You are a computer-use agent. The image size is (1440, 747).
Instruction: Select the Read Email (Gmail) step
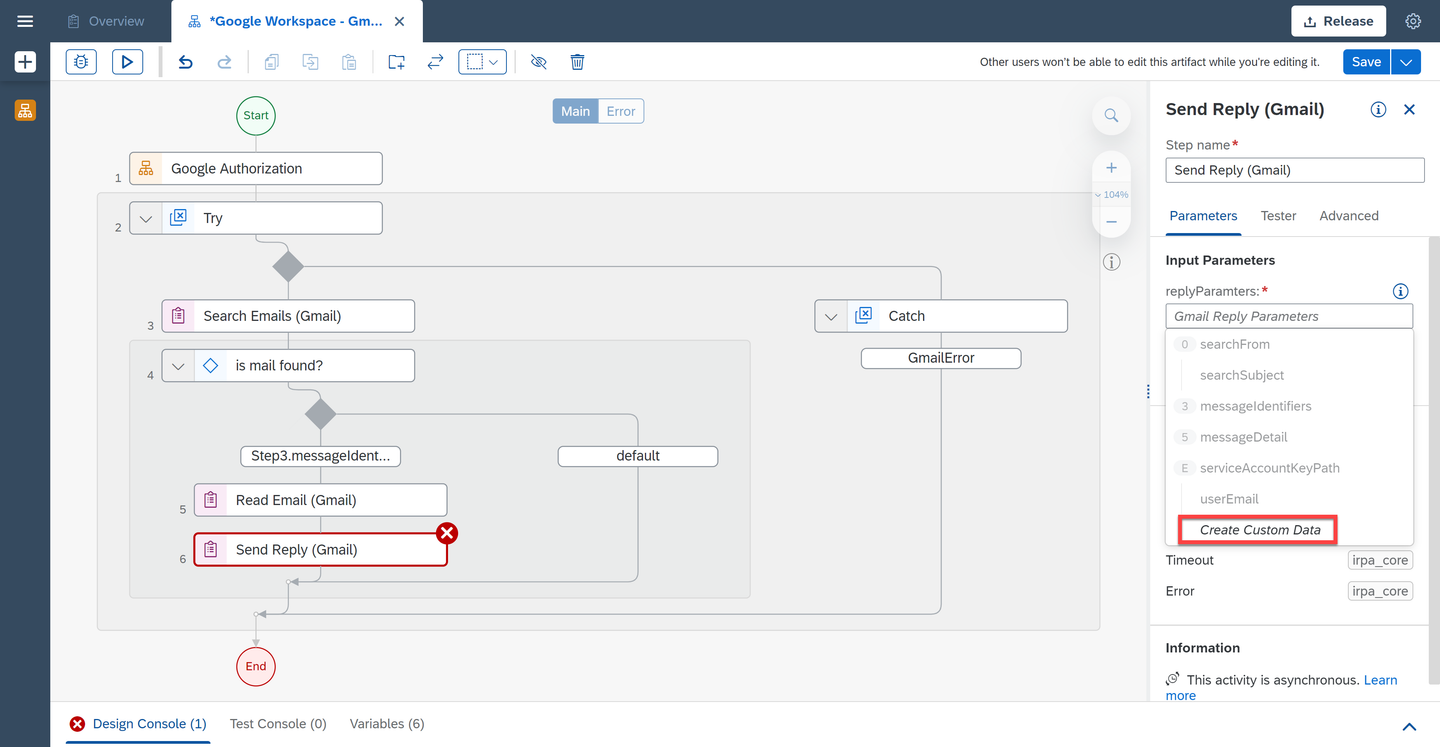pyautogui.click(x=320, y=500)
